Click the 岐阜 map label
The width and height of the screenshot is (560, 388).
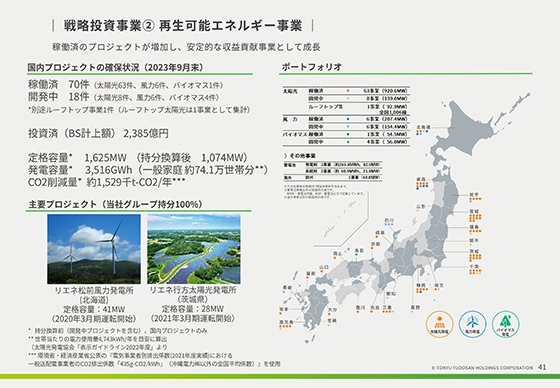tap(380, 233)
